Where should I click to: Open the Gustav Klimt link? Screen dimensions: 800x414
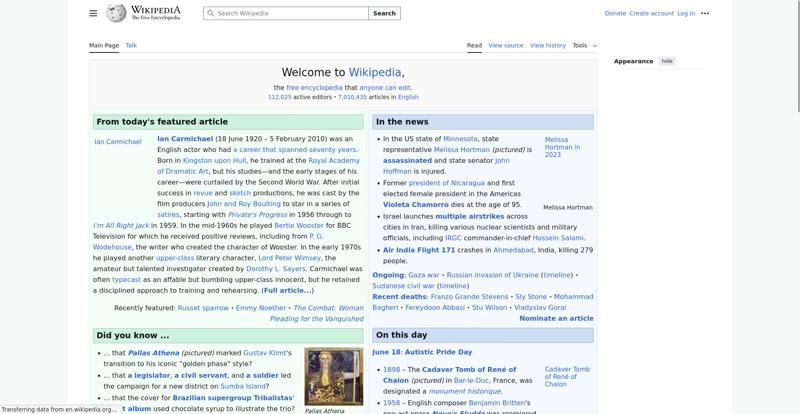click(x=266, y=353)
